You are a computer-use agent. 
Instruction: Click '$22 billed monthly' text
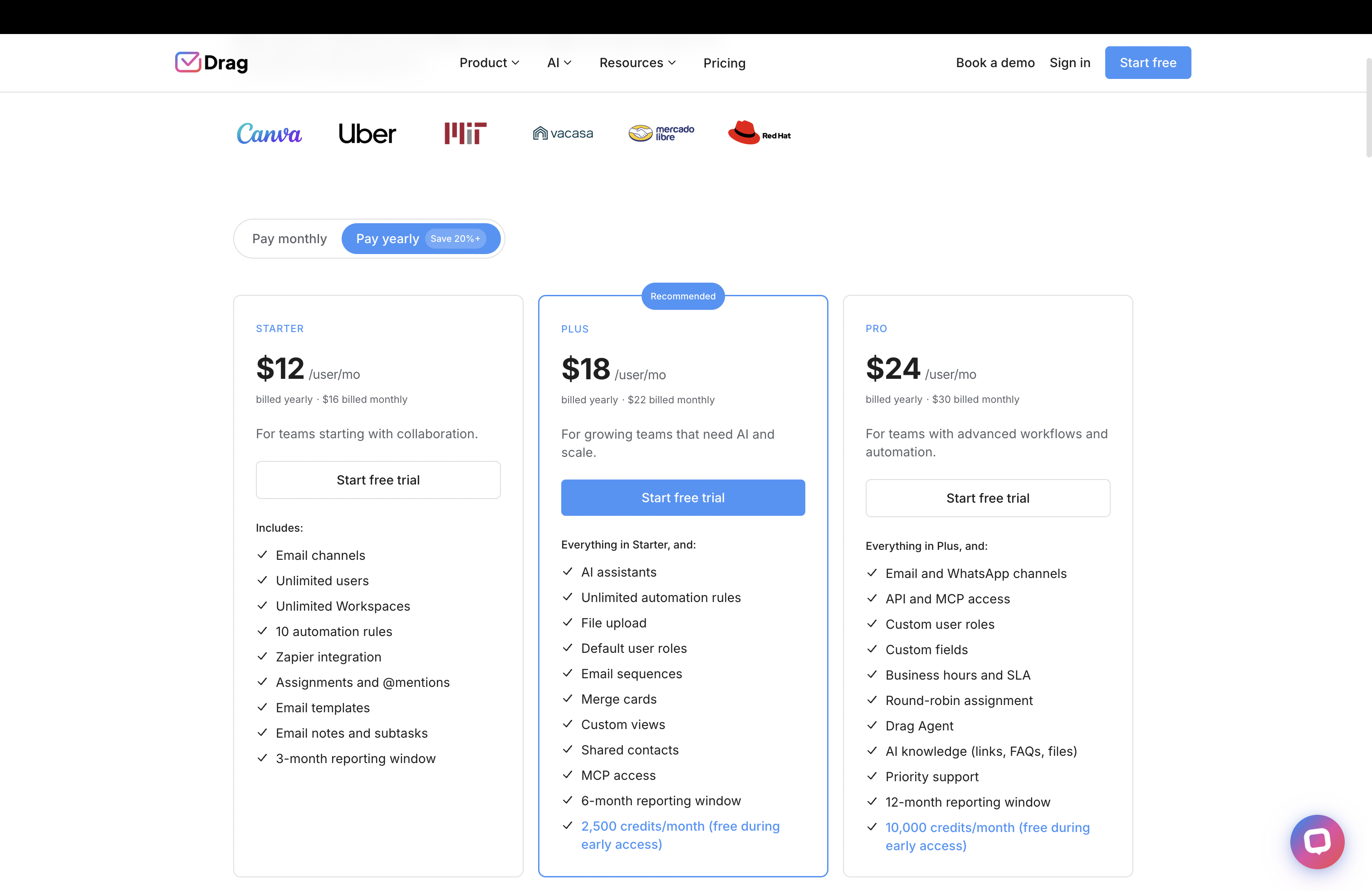(x=671, y=400)
